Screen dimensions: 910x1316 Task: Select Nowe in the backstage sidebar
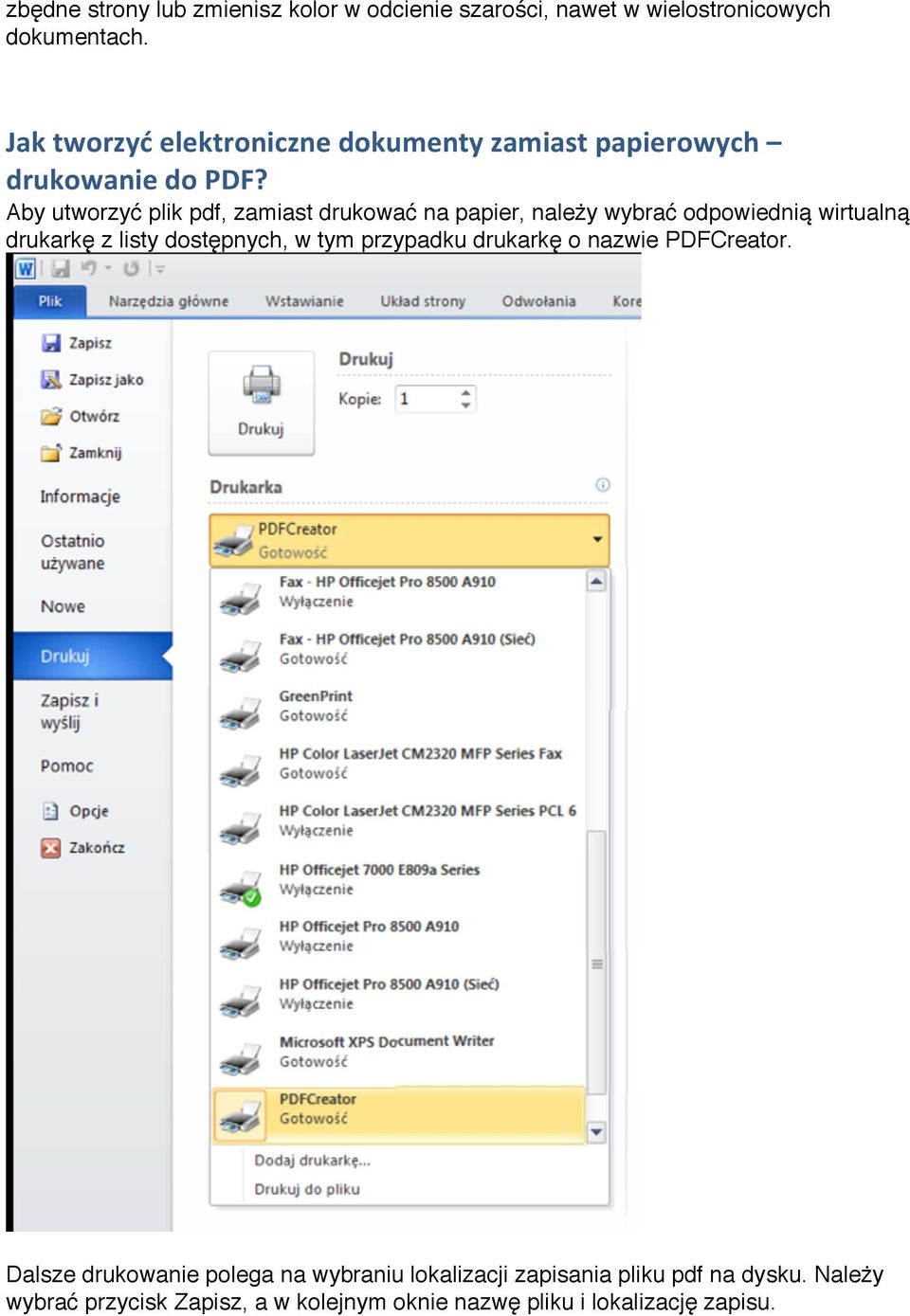point(63,606)
